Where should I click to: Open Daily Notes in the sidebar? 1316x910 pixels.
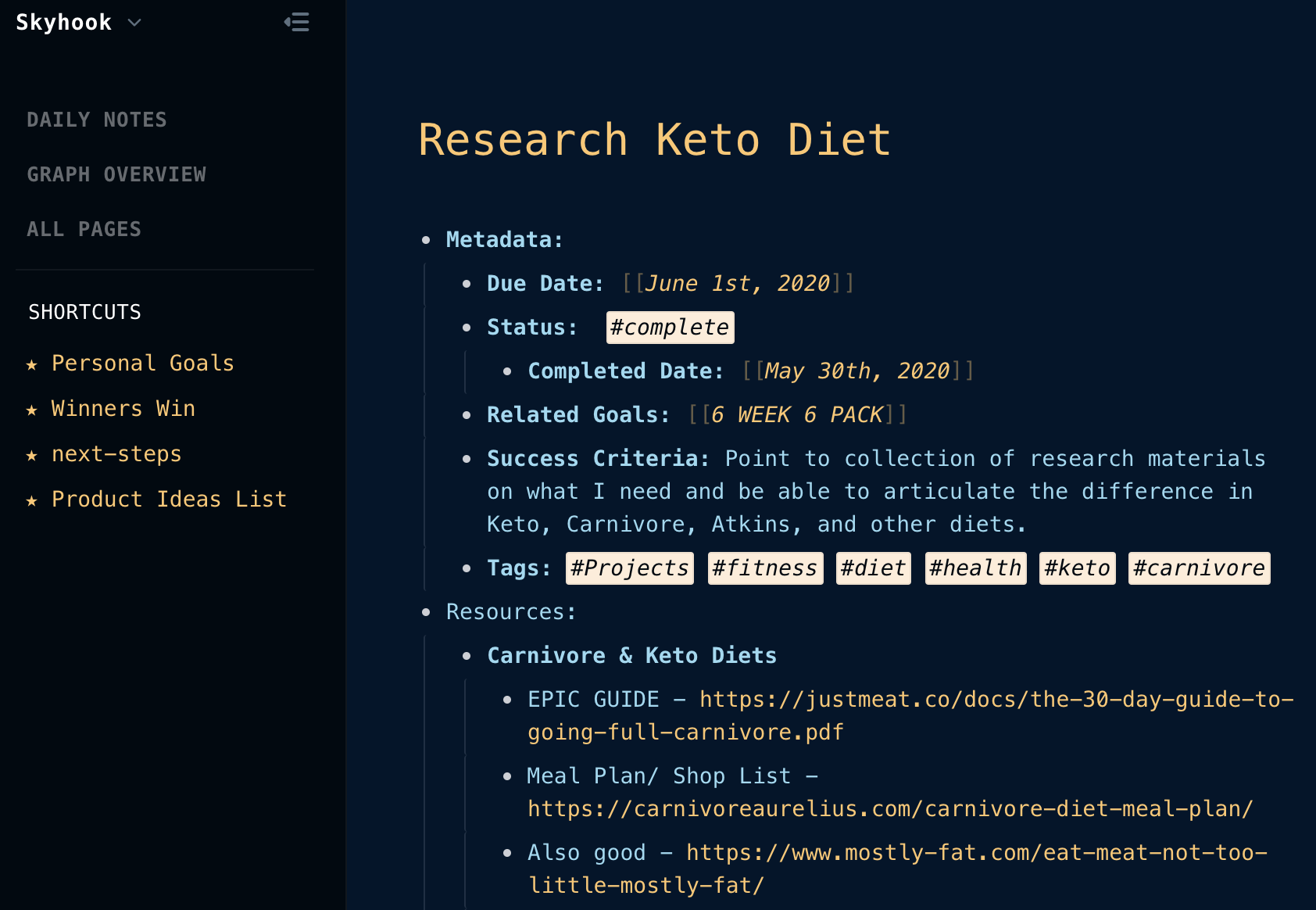[x=97, y=120]
